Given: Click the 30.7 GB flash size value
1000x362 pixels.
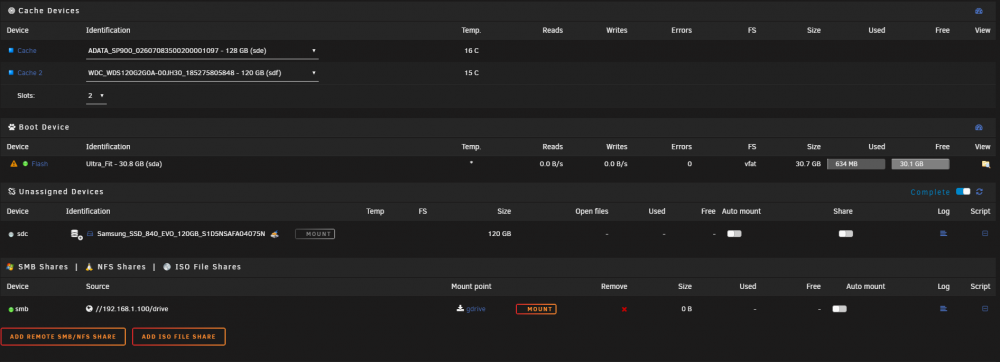Looking at the screenshot, I should [x=808, y=164].
